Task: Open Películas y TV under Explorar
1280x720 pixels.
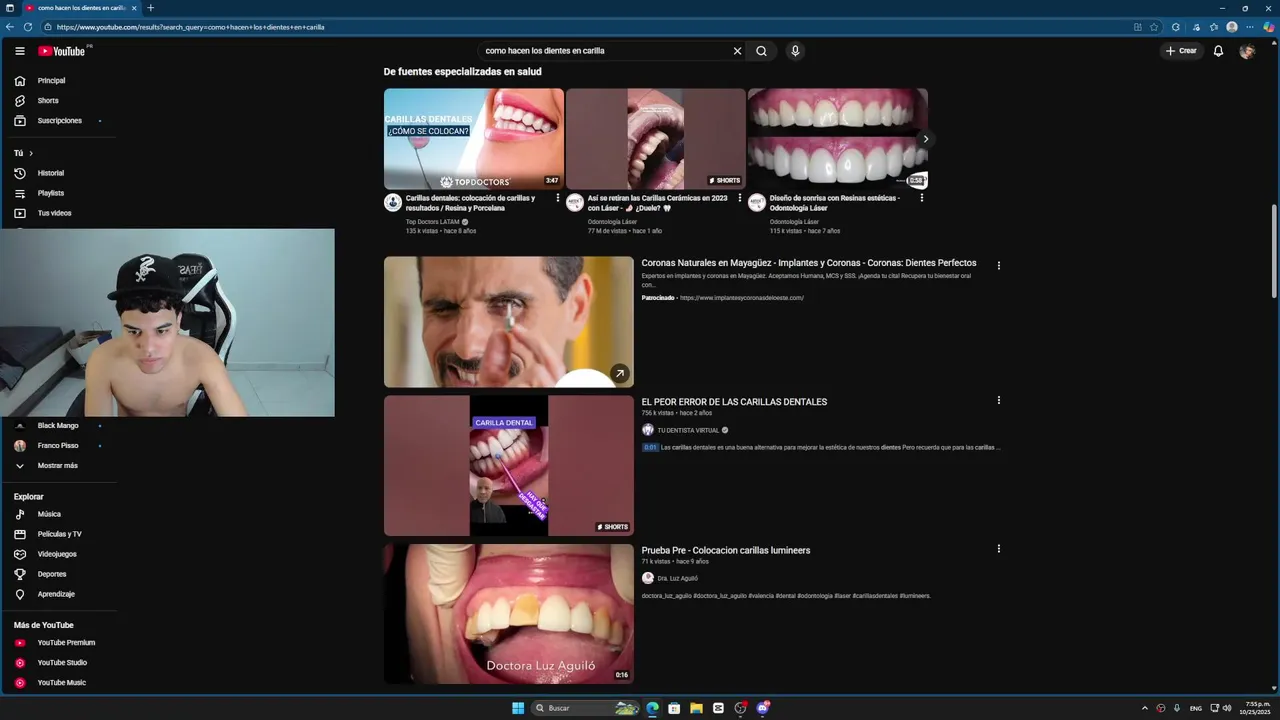Action: coord(58,534)
